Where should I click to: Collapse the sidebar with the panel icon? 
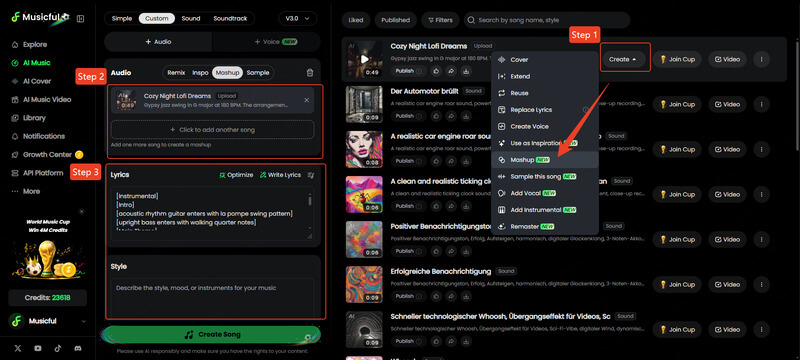click(80, 18)
